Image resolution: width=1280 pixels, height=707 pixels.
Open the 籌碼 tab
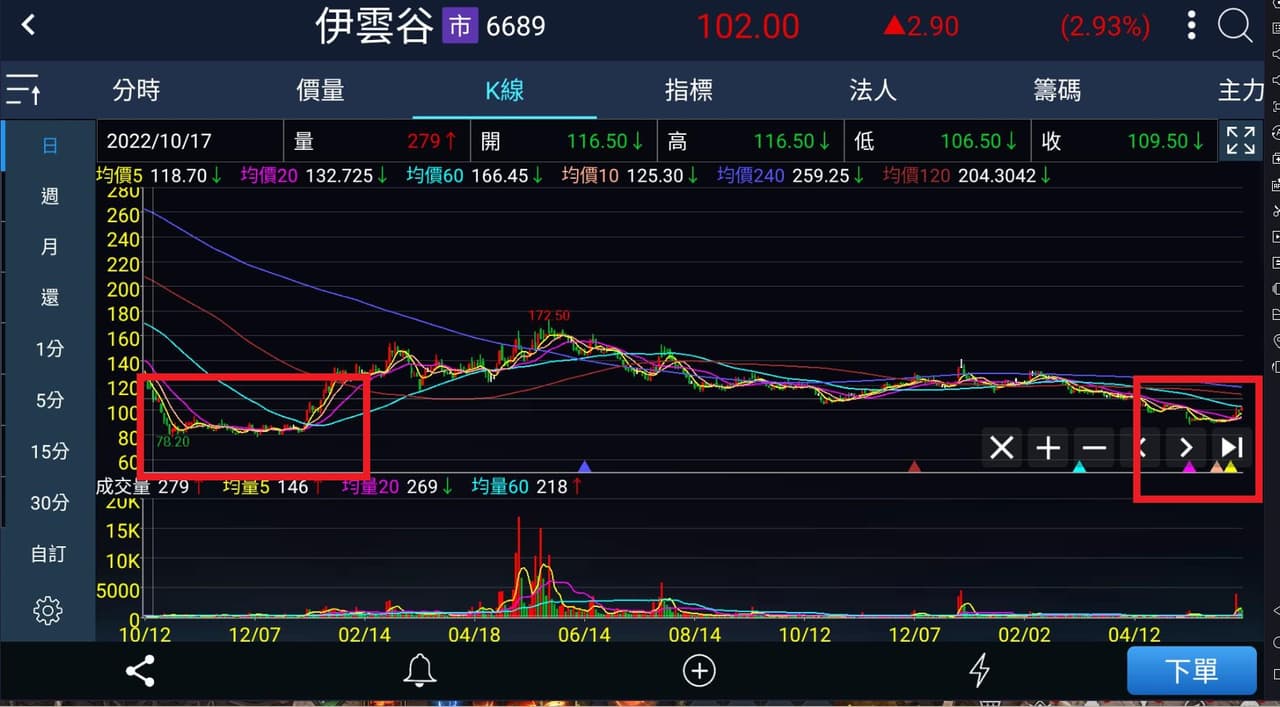(x=1057, y=91)
